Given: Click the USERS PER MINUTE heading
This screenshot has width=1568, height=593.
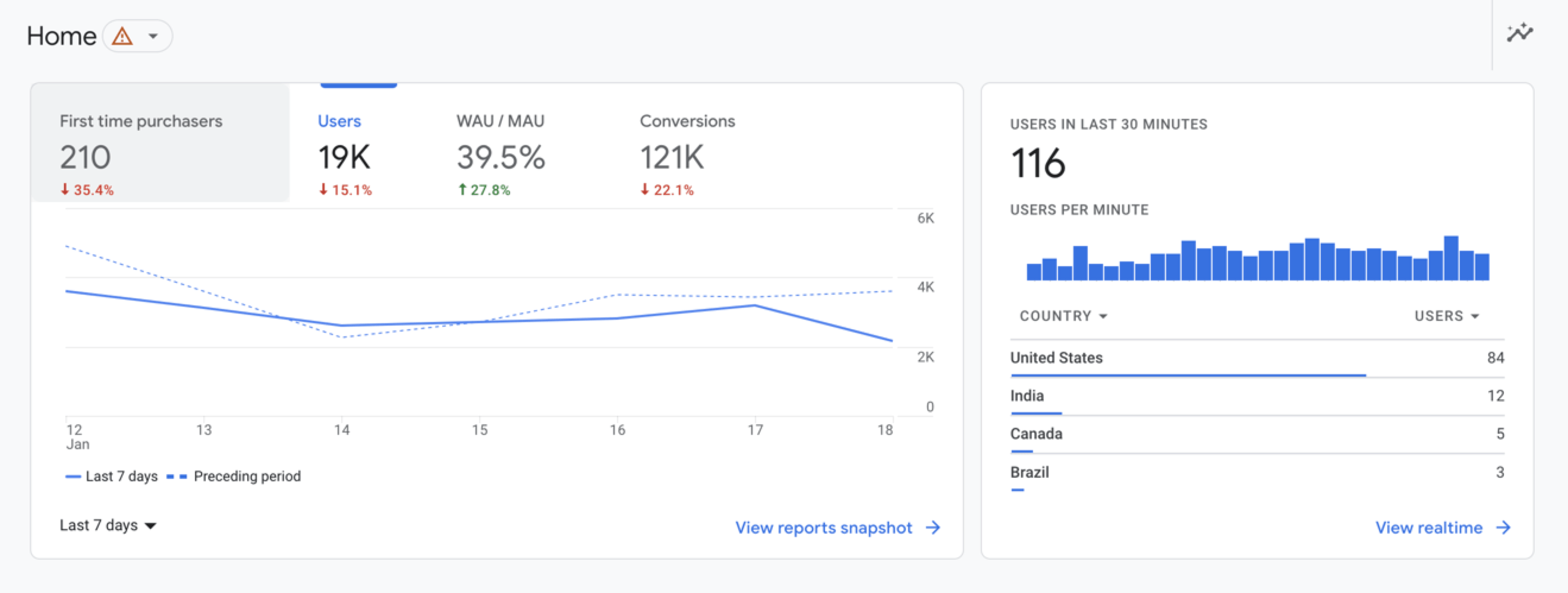Looking at the screenshot, I should [x=1079, y=210].
